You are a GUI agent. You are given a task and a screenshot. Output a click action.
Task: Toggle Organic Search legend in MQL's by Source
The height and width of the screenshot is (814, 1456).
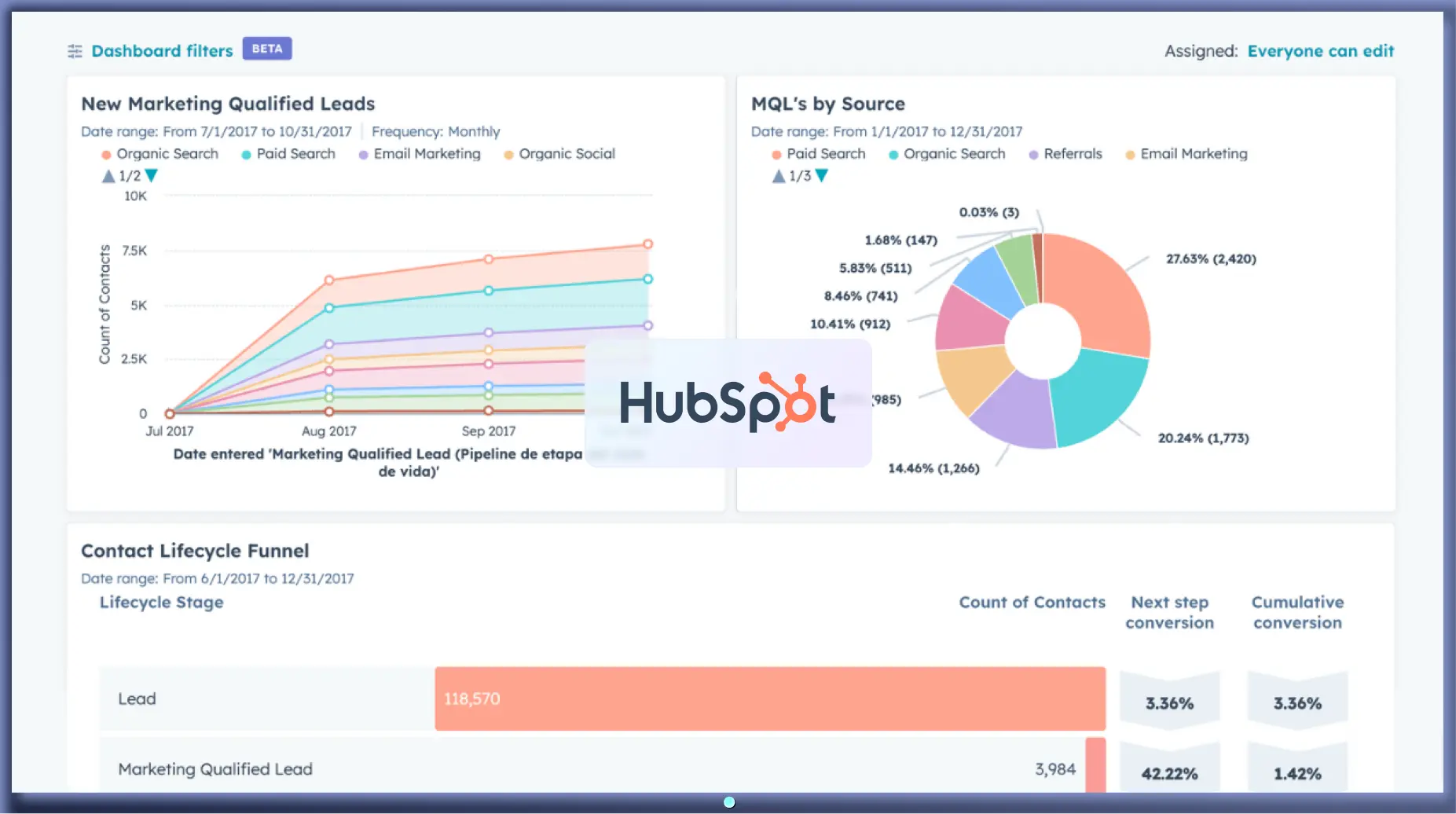[946, 154]
